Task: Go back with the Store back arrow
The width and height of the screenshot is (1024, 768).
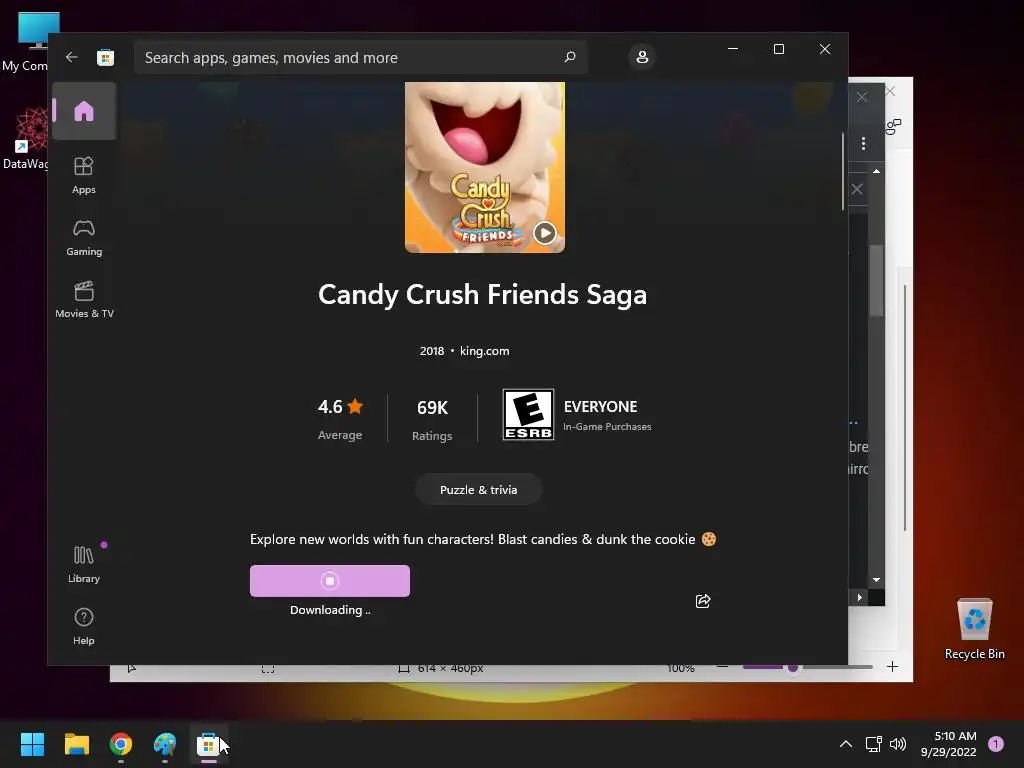Action: pyautogui.click(x=71, y=57)
